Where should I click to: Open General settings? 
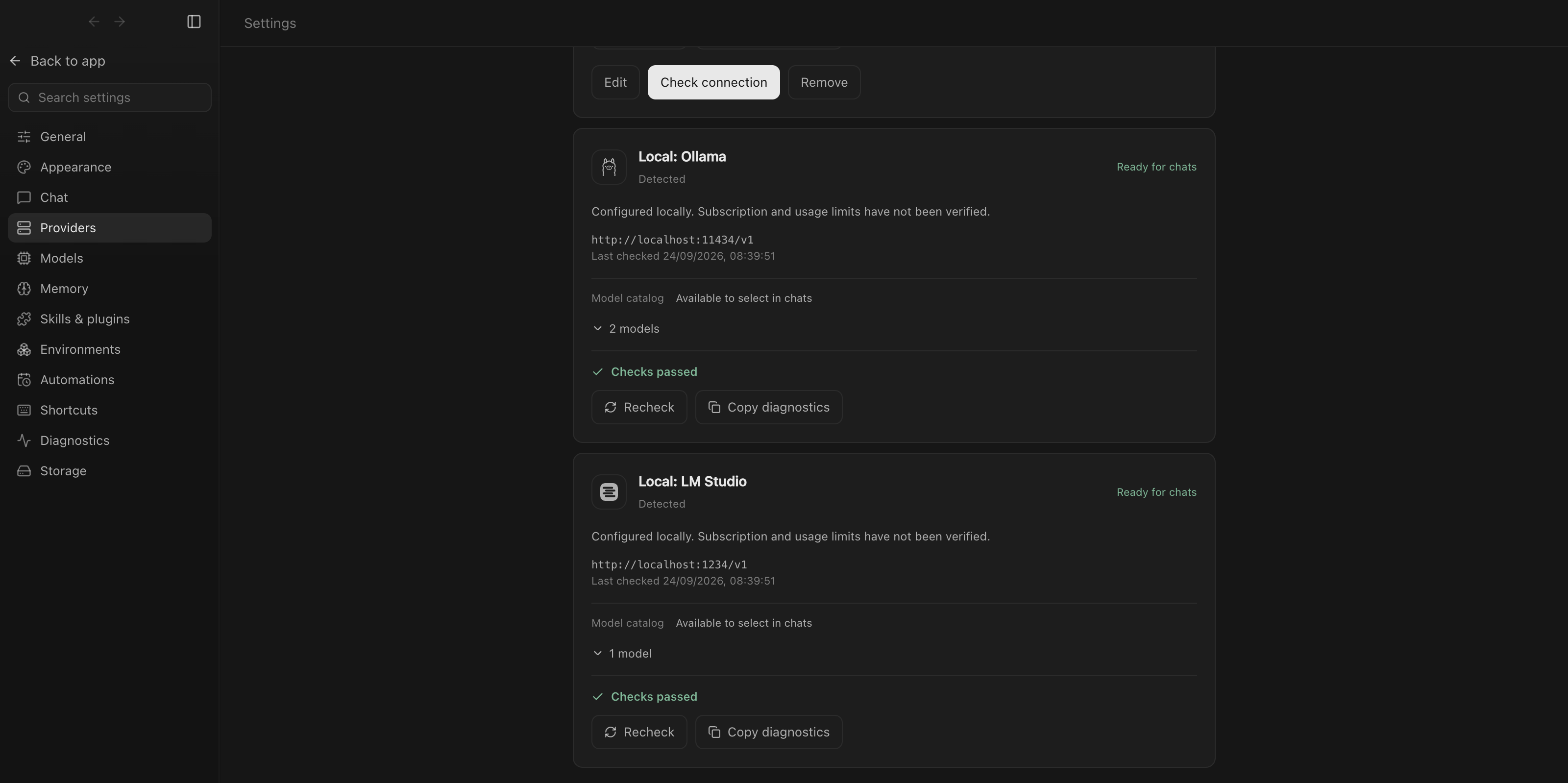coord(110,136)
